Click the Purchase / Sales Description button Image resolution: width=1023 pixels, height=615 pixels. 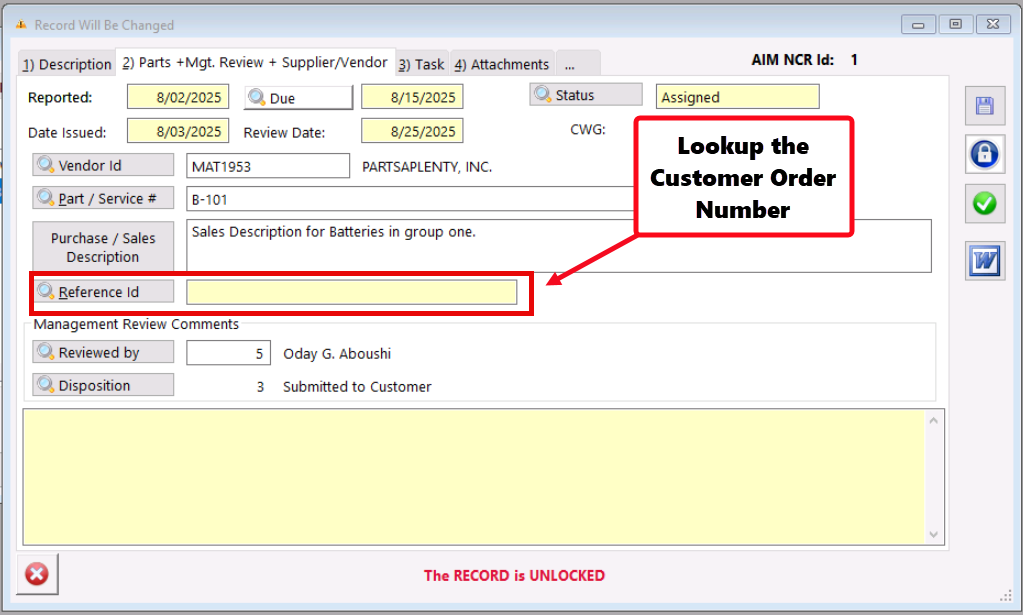pos(103,247)
